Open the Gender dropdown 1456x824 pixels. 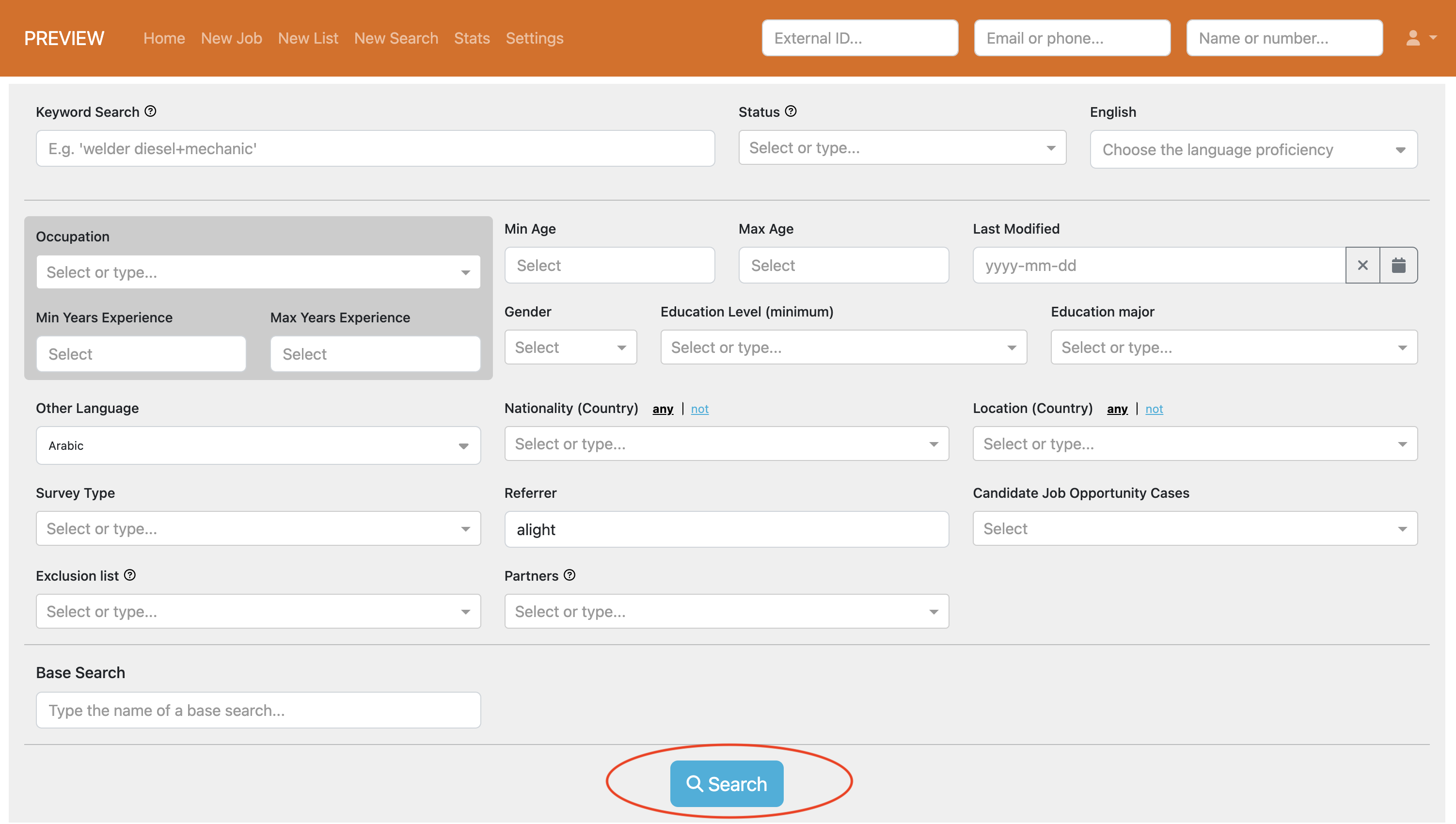coord(570,347)
